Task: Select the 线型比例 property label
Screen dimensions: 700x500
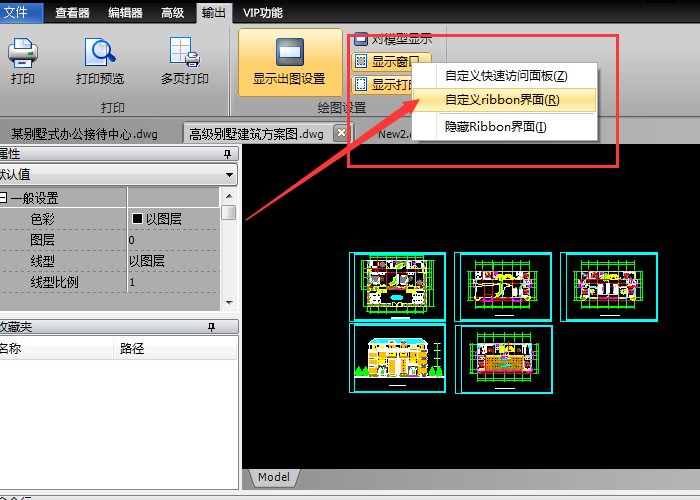Action: 54,282
